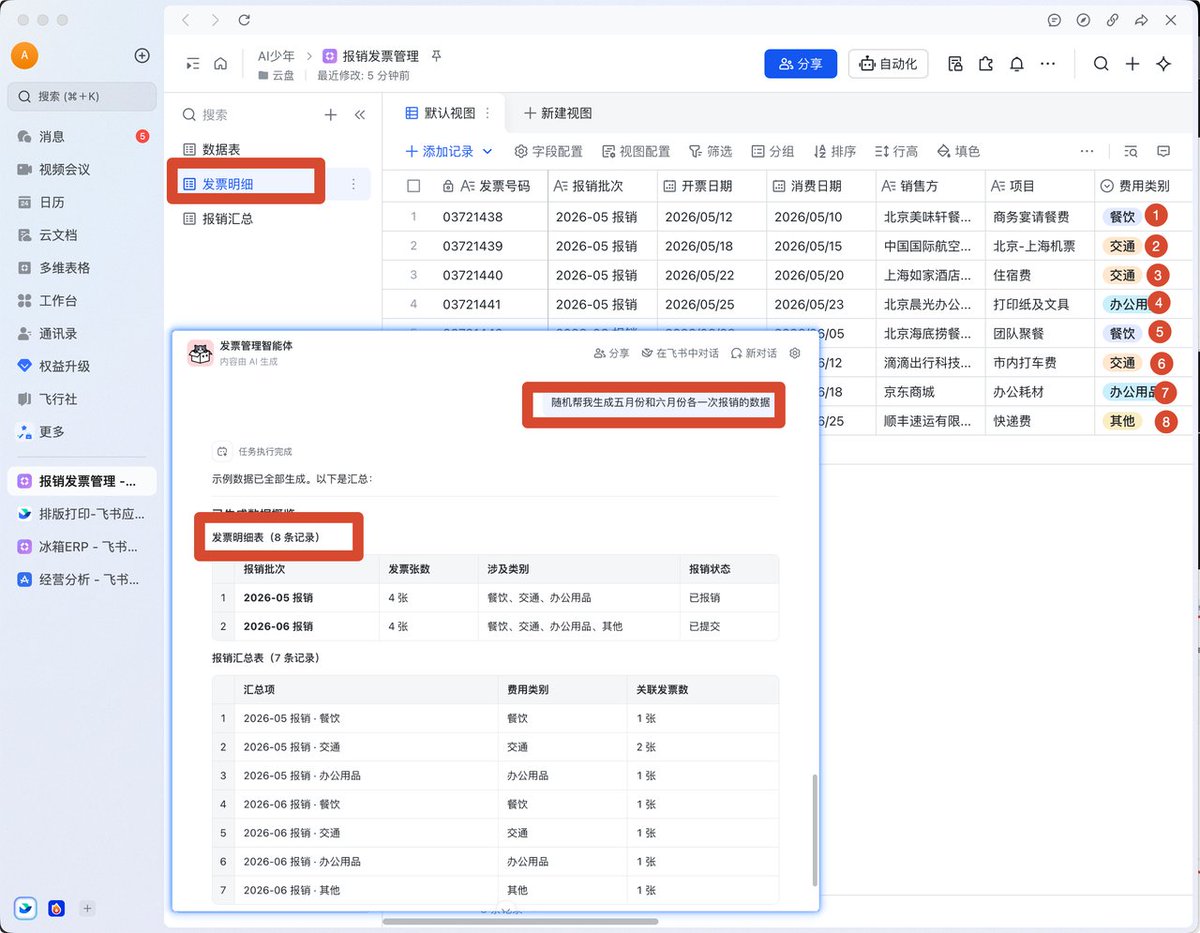Open 发票明细 table more options

353,184
